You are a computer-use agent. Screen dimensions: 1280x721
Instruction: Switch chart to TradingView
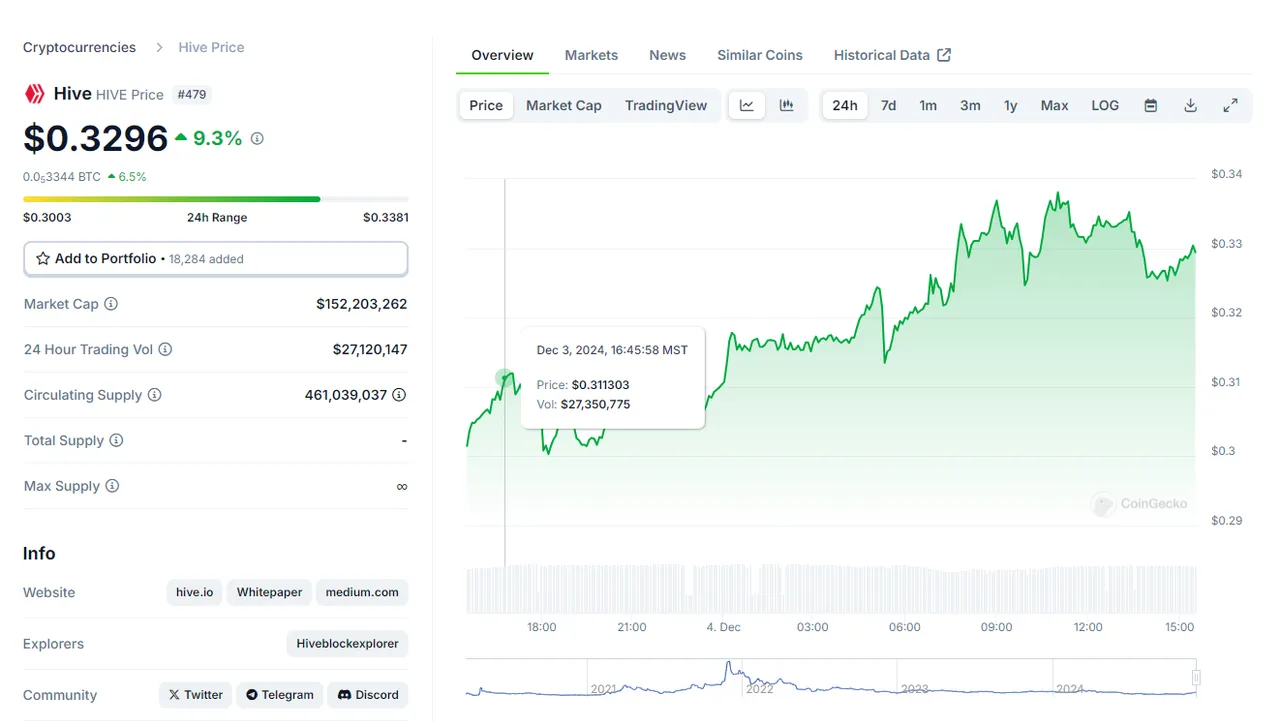666,105
